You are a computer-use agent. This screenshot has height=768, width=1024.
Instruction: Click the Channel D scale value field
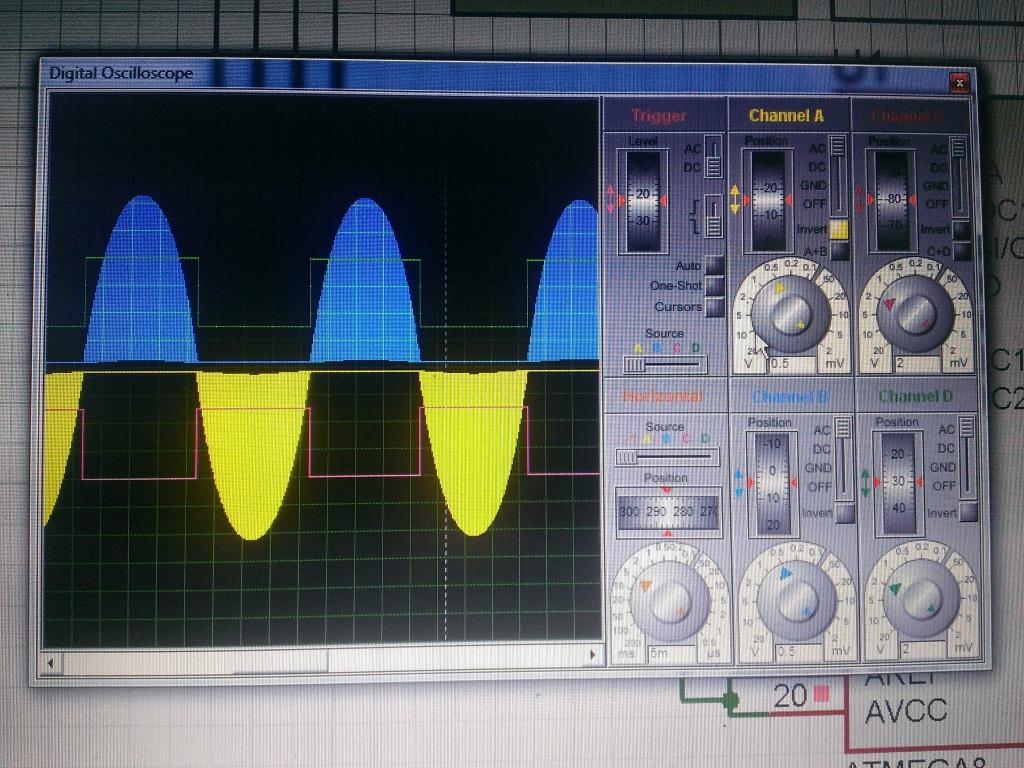[x=922, y=649]
